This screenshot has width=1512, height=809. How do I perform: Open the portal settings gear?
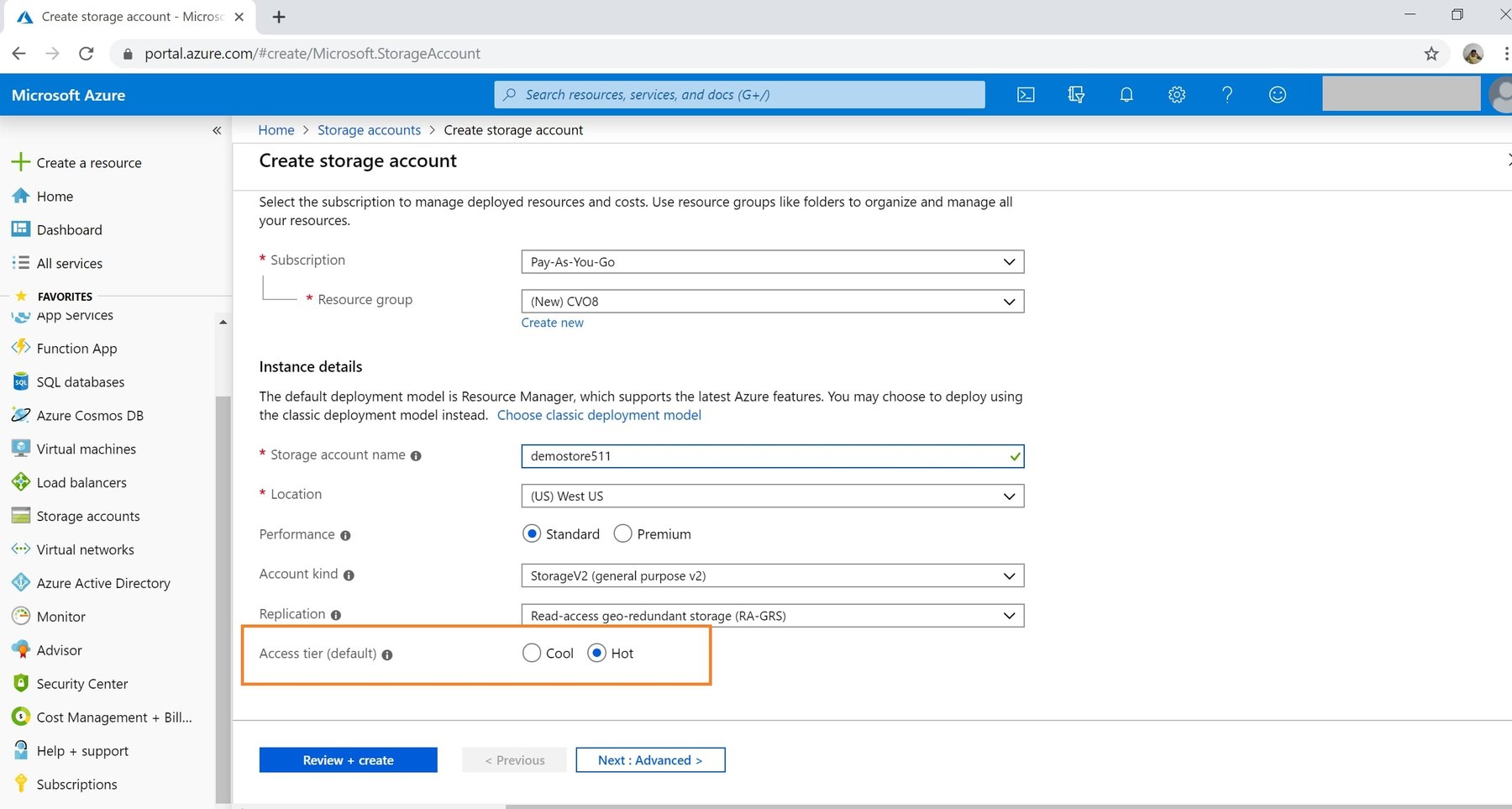tap(1176, 94)
